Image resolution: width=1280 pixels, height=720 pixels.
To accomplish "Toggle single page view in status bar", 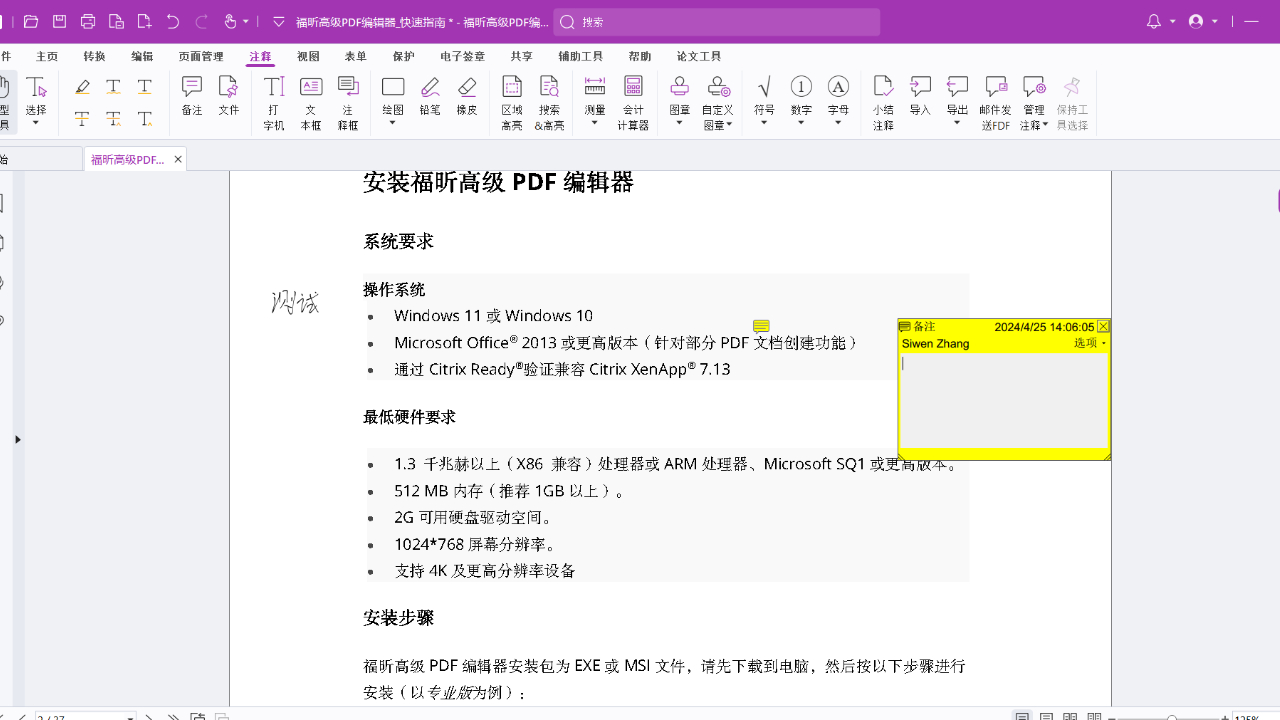I will point(1022,716).
